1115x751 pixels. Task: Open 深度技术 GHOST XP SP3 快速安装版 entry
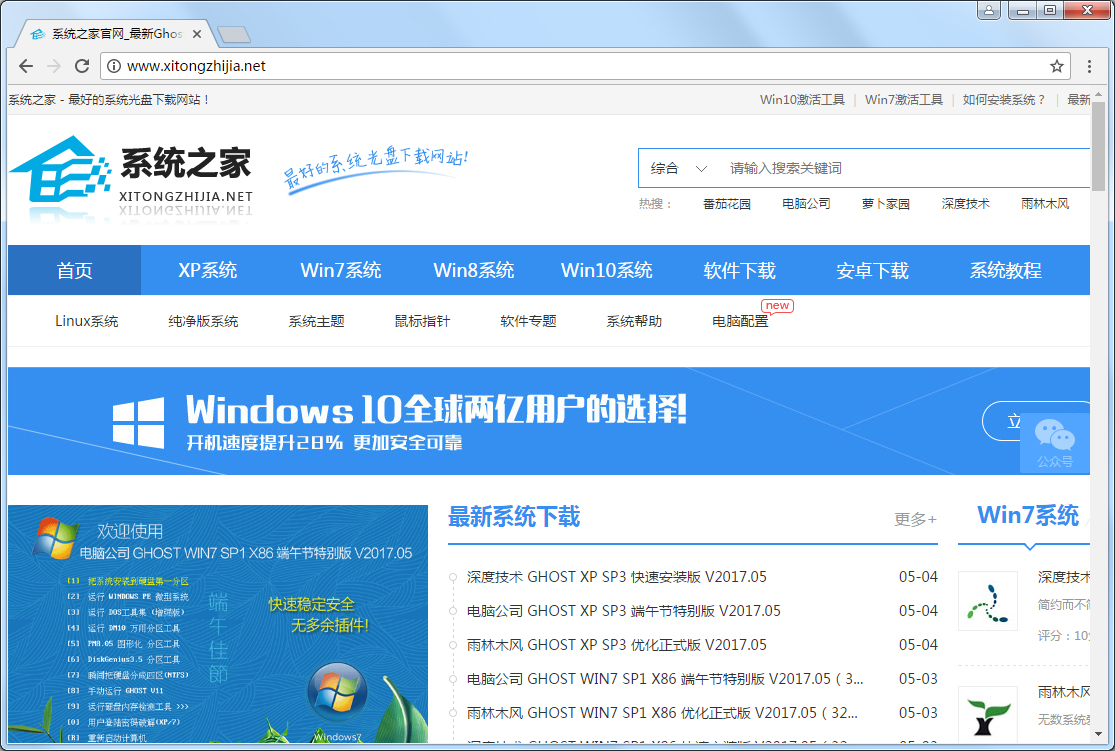tap(617, 577)
